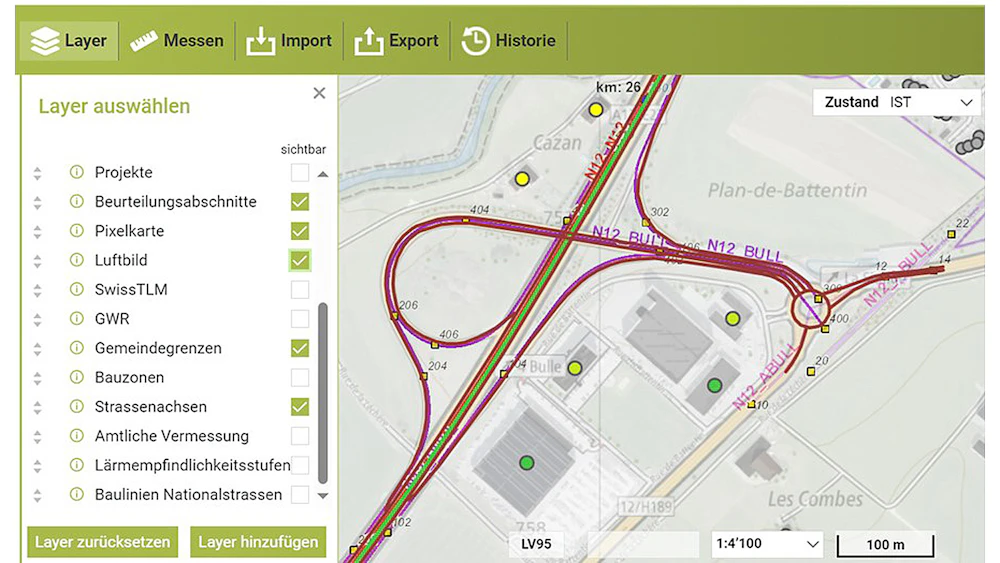Open the Messen tool tab

(177, 41)
